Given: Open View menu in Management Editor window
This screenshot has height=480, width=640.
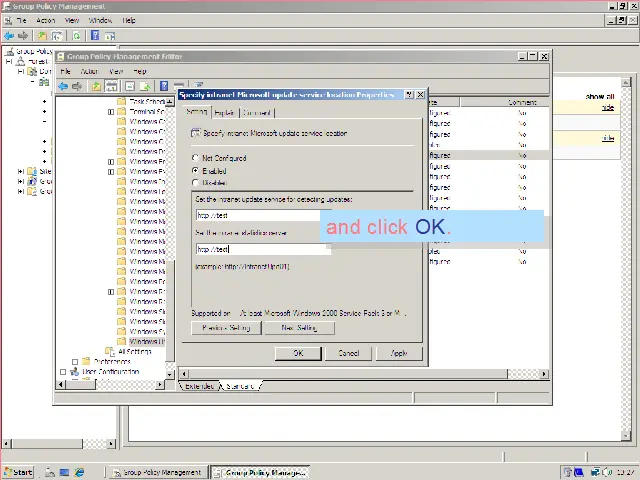Looking at the screenshot, I should click(x=116, y=71).
